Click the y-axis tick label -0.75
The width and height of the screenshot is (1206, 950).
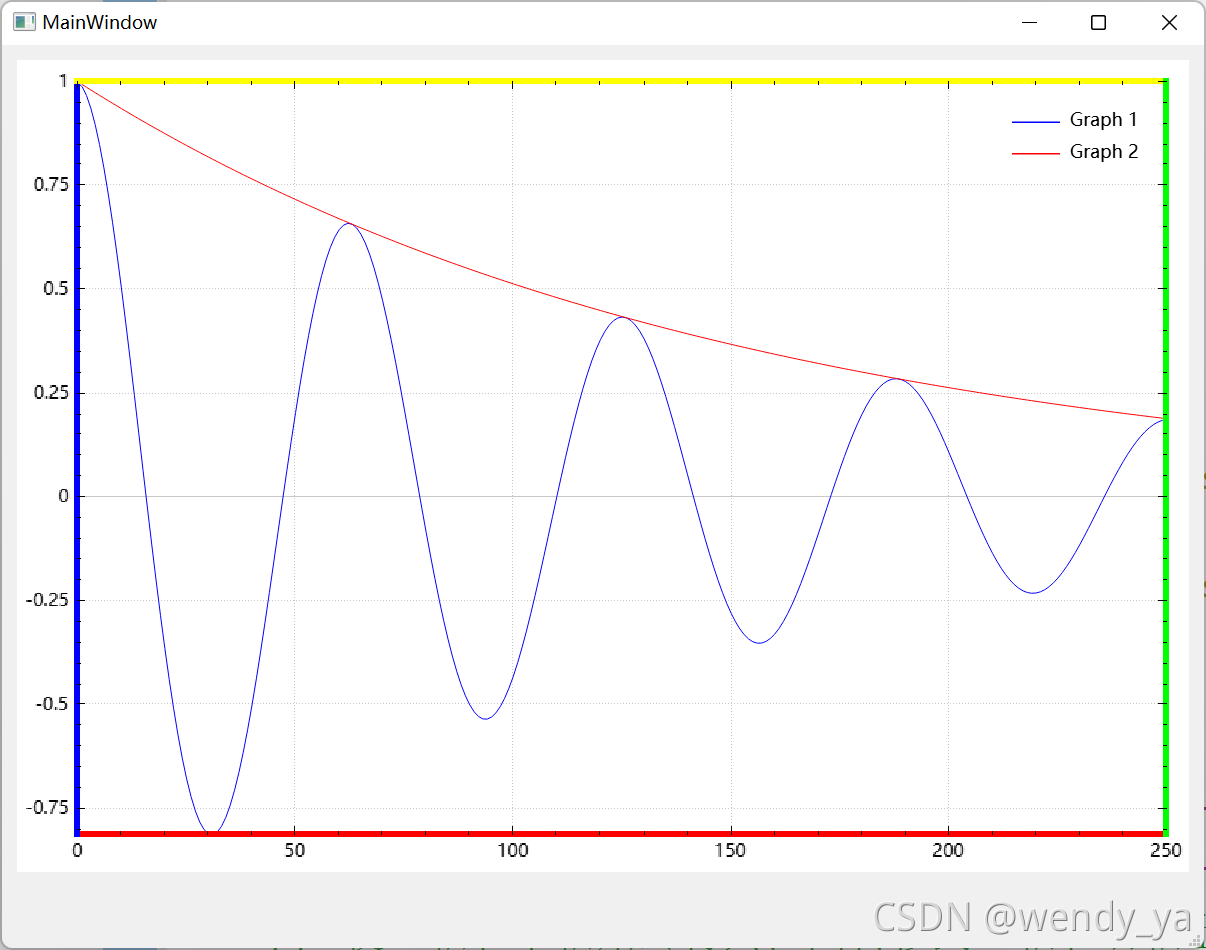coord(47,808)
